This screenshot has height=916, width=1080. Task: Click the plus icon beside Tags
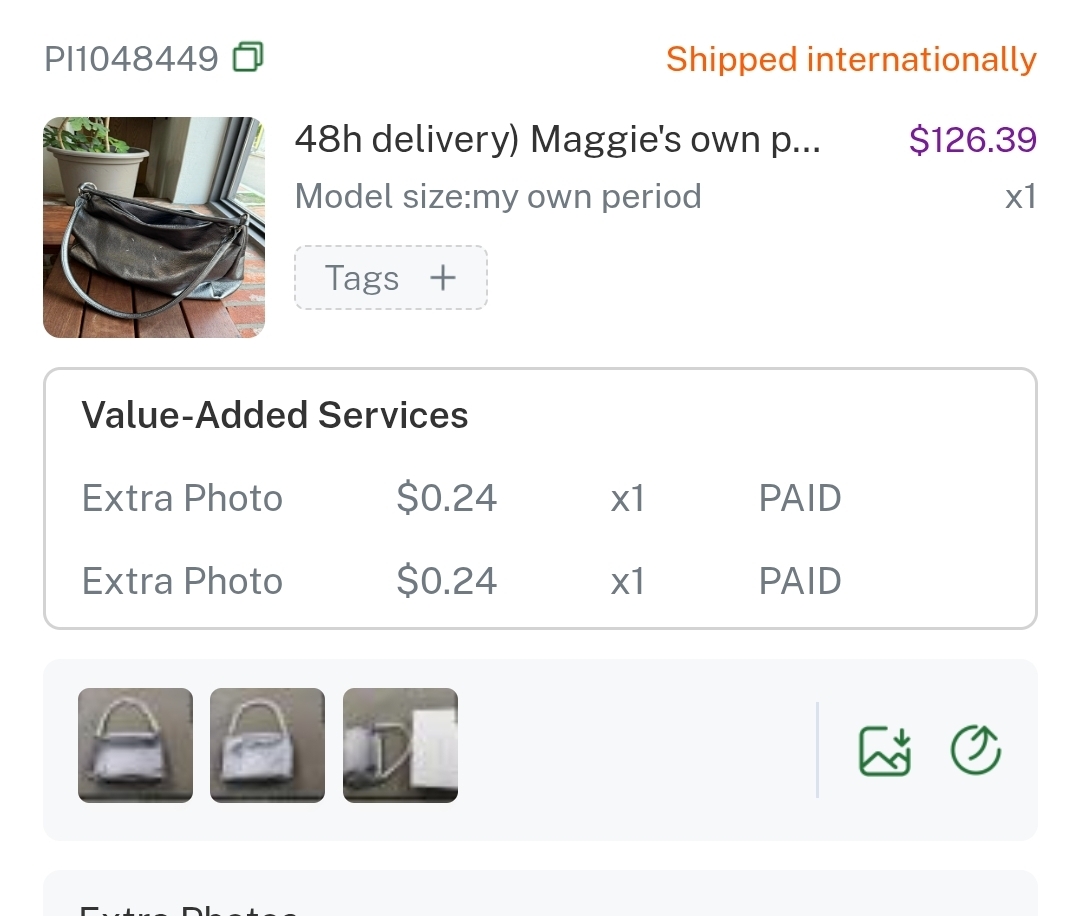442,278
